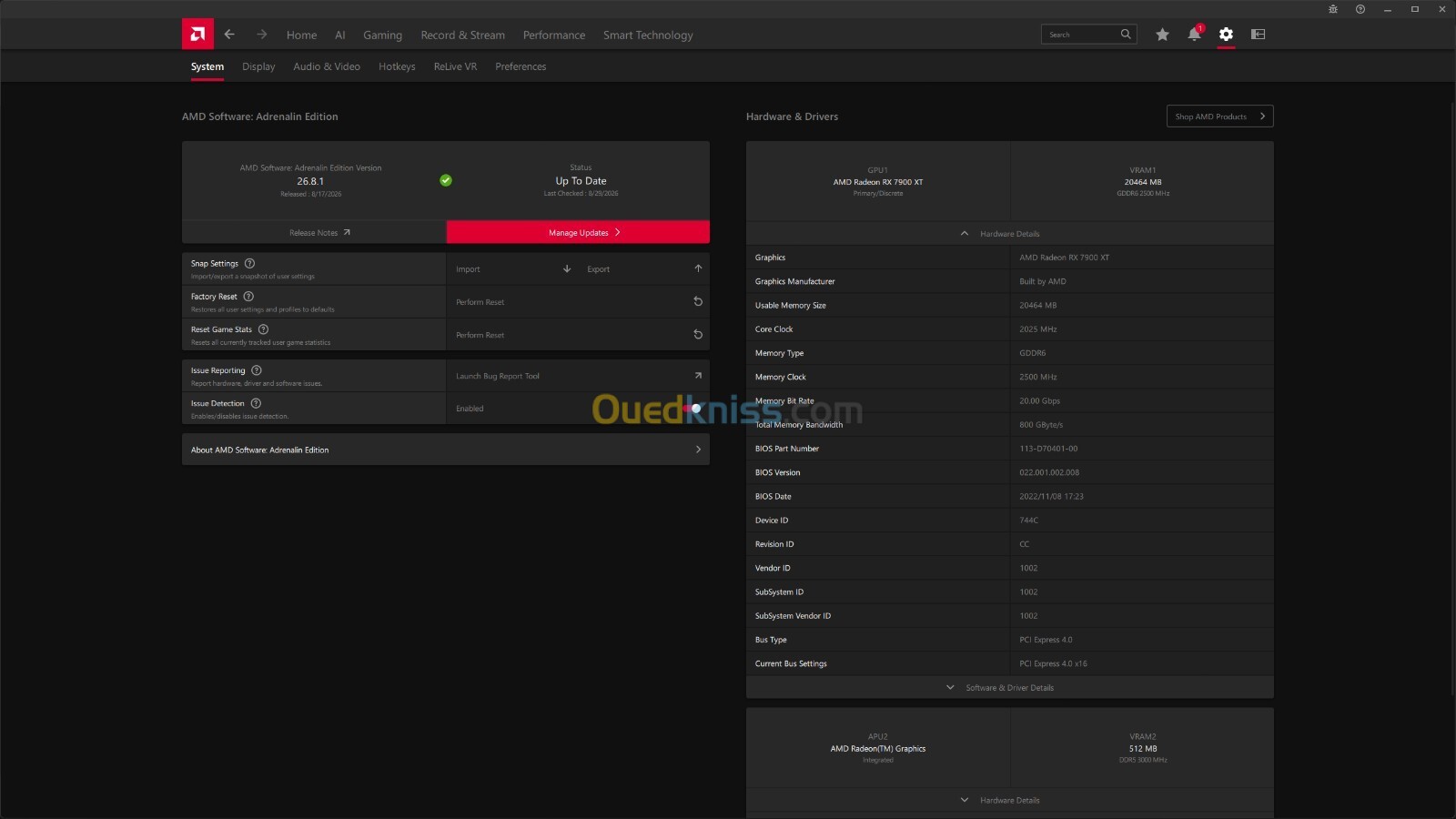Go back with the left arrow icon

click(229, 35)
